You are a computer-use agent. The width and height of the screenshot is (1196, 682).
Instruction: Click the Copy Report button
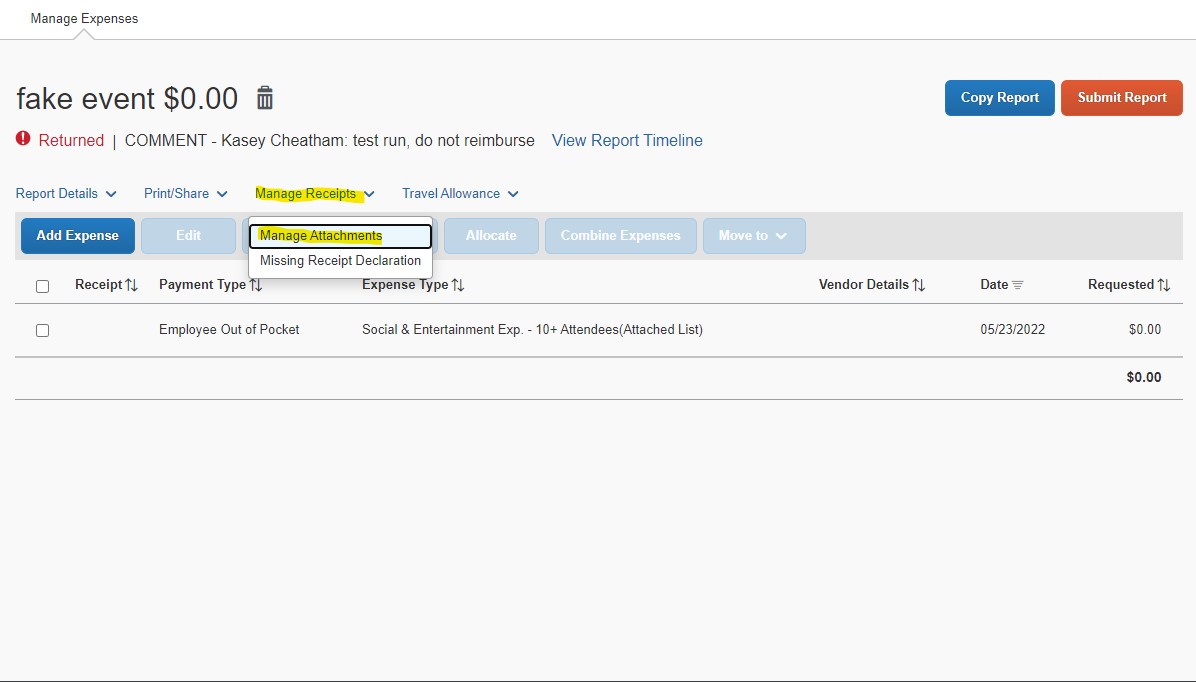(x=999, y=97)
